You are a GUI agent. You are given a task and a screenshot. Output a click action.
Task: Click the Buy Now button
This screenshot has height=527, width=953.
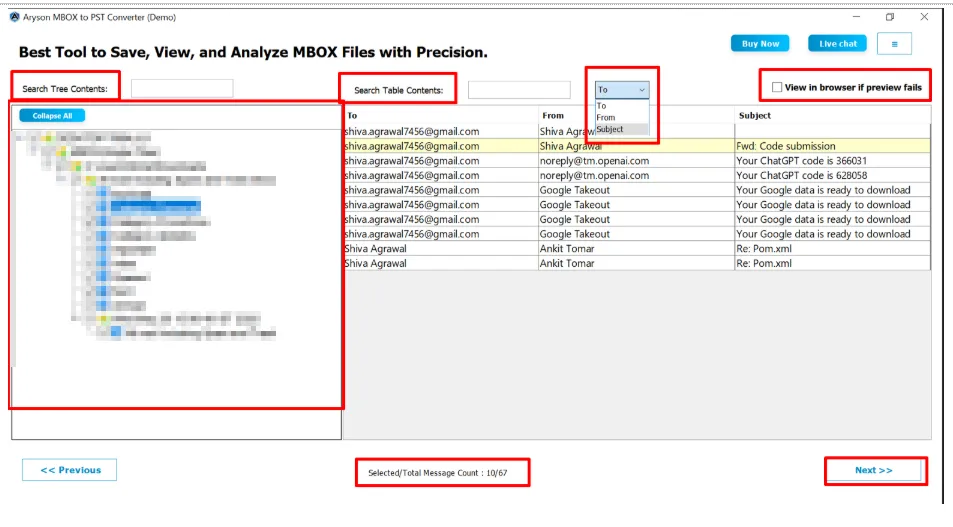tap(760, 44)
